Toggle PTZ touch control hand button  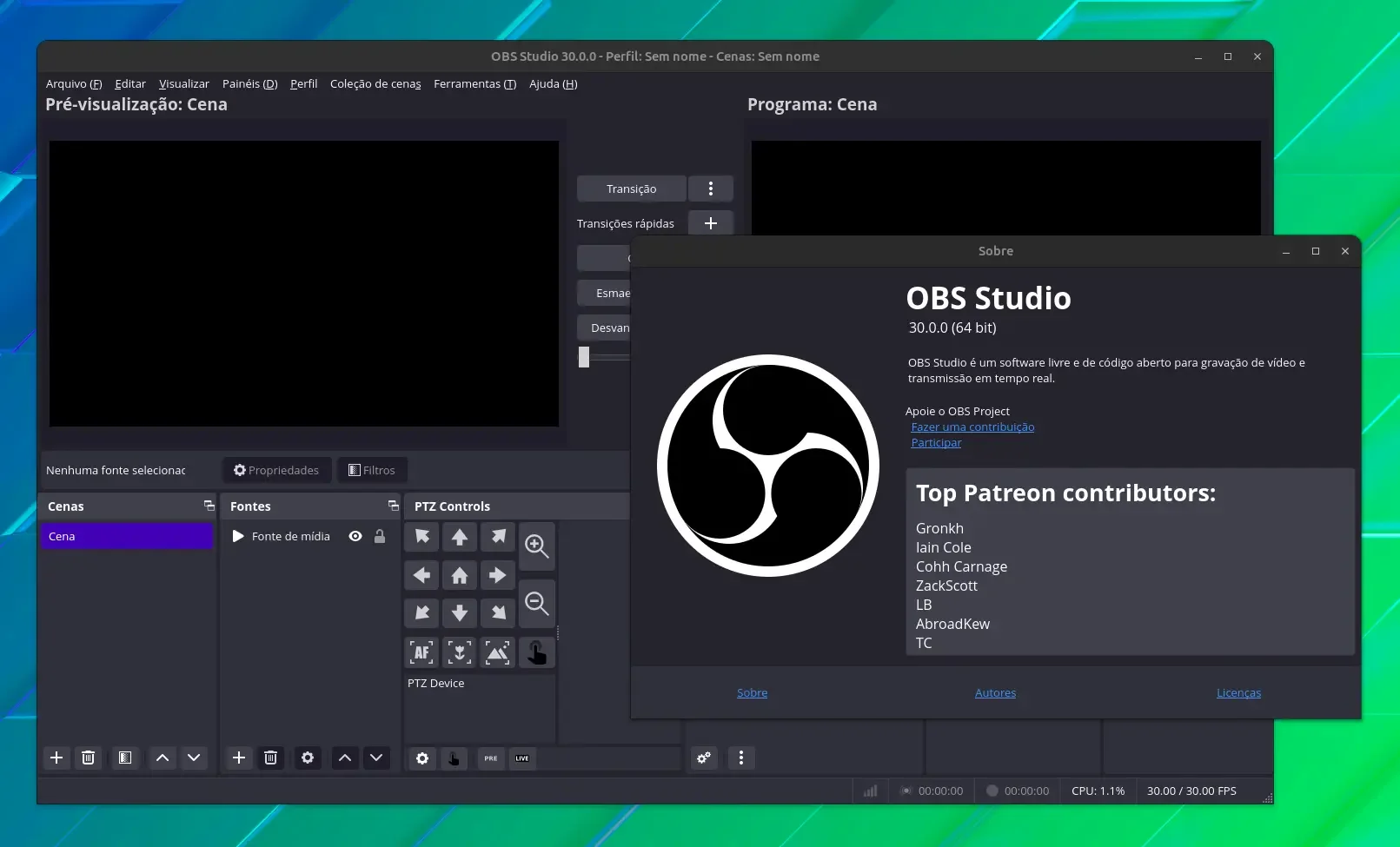[x=537, y=652]
